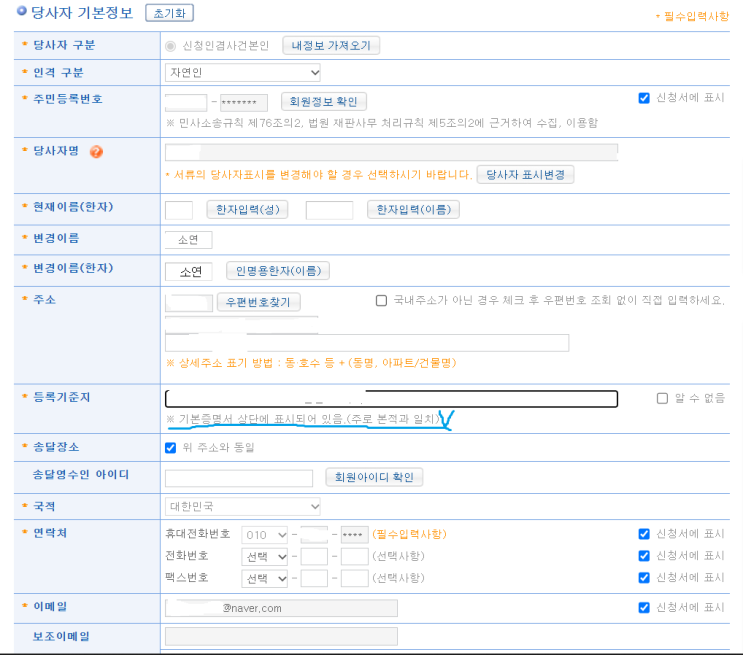Focus the 휴대전화번호 middle digits field
The width and height of the screenshot is (743, 655).
(314, 535)
